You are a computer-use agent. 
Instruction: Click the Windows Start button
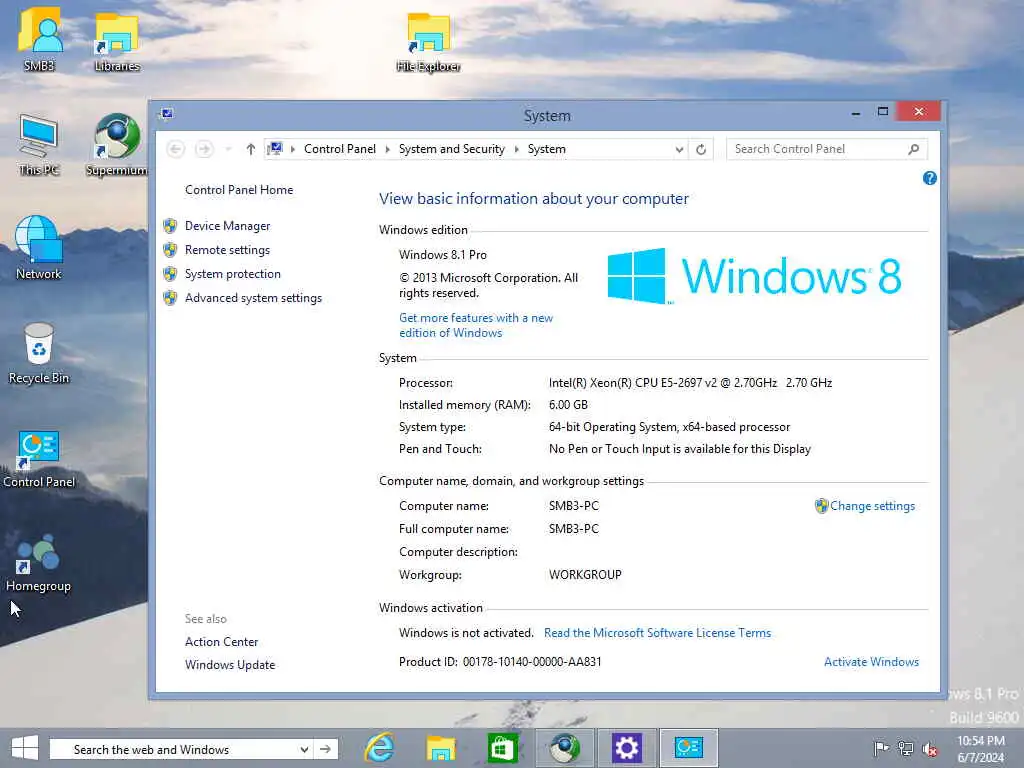[x=25, y=748]
